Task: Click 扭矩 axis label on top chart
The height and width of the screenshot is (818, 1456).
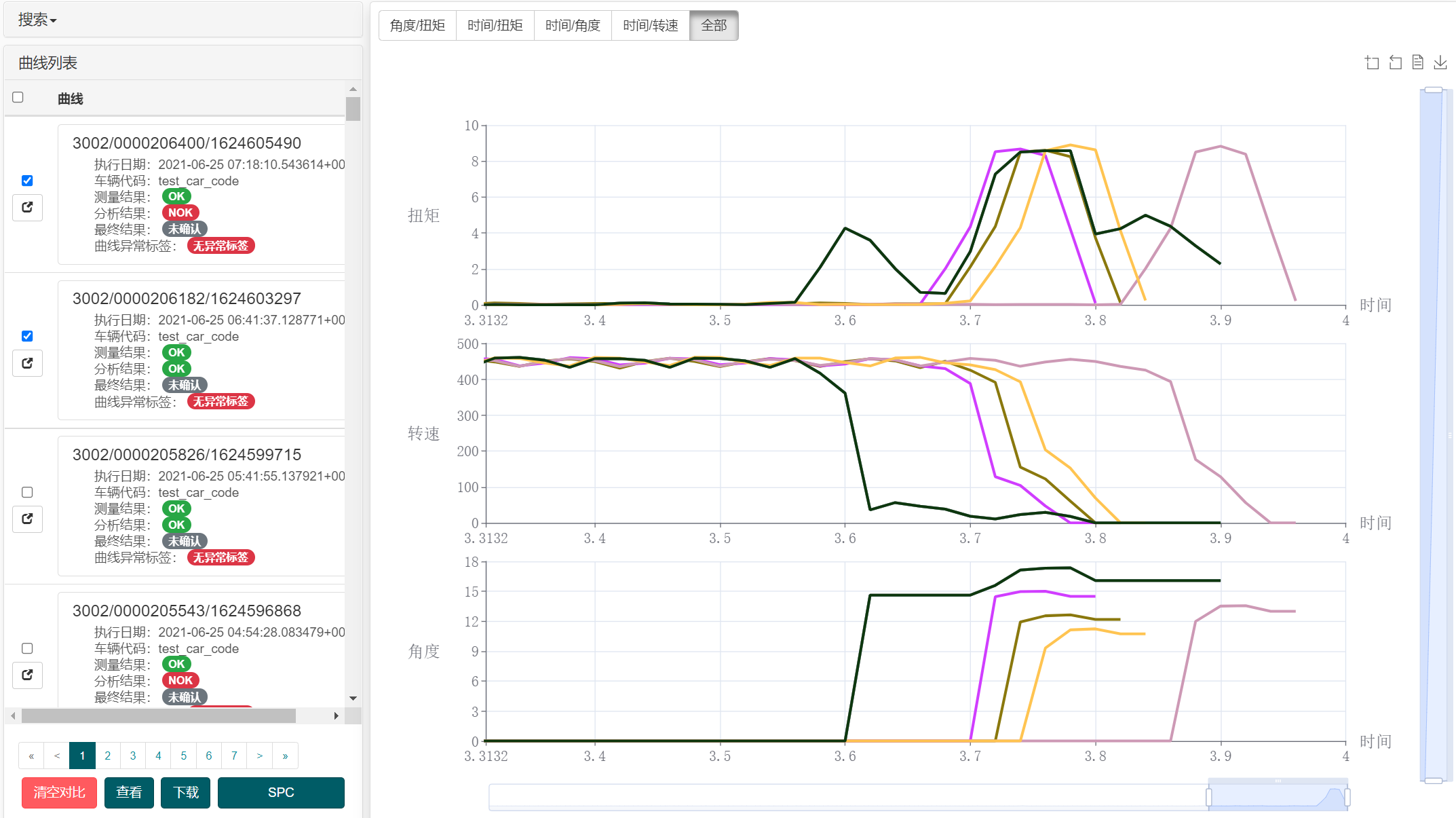Action: pyautogui.click(x=423, y=216)
